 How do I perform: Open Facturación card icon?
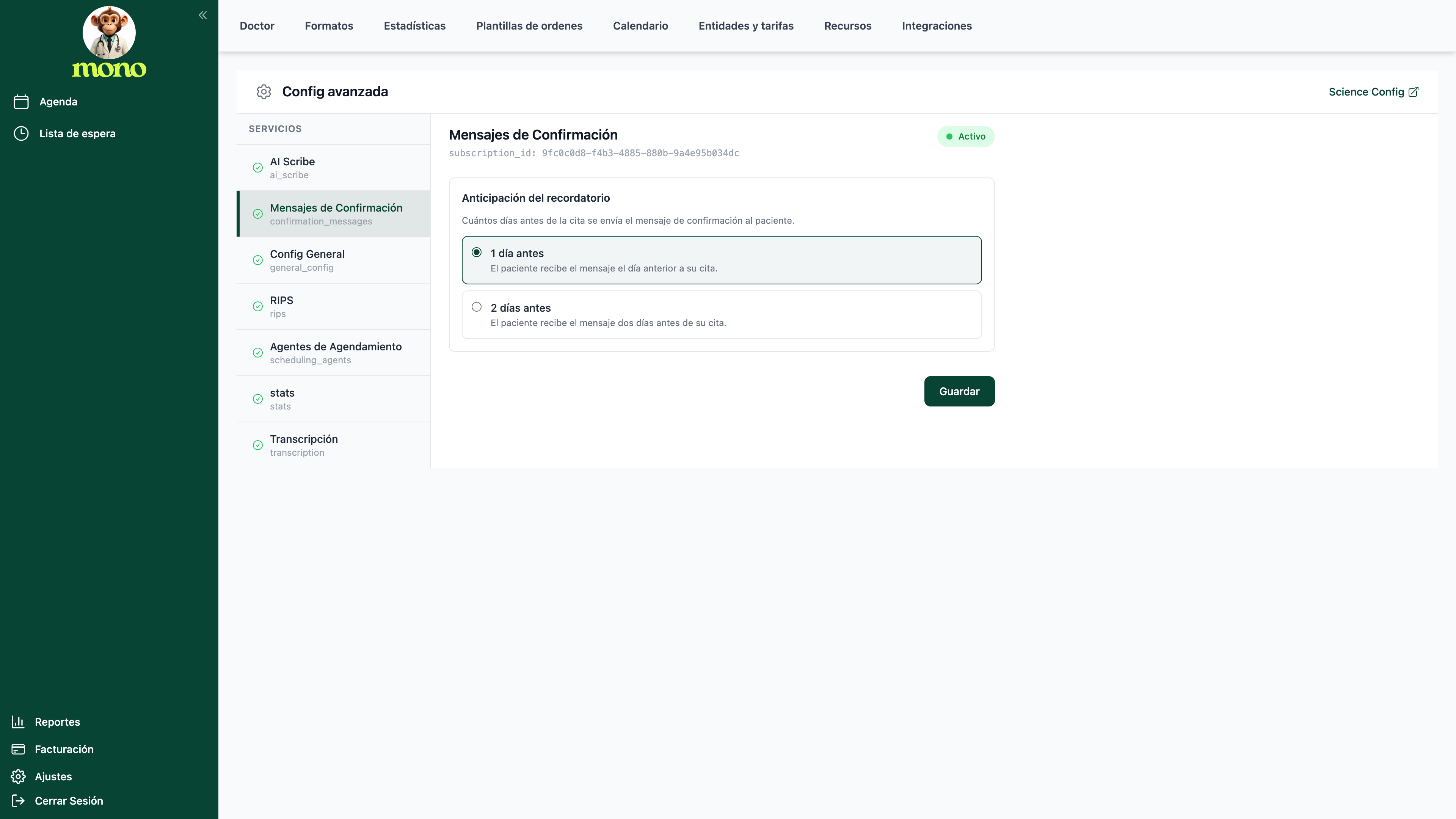tap(18, 749)
